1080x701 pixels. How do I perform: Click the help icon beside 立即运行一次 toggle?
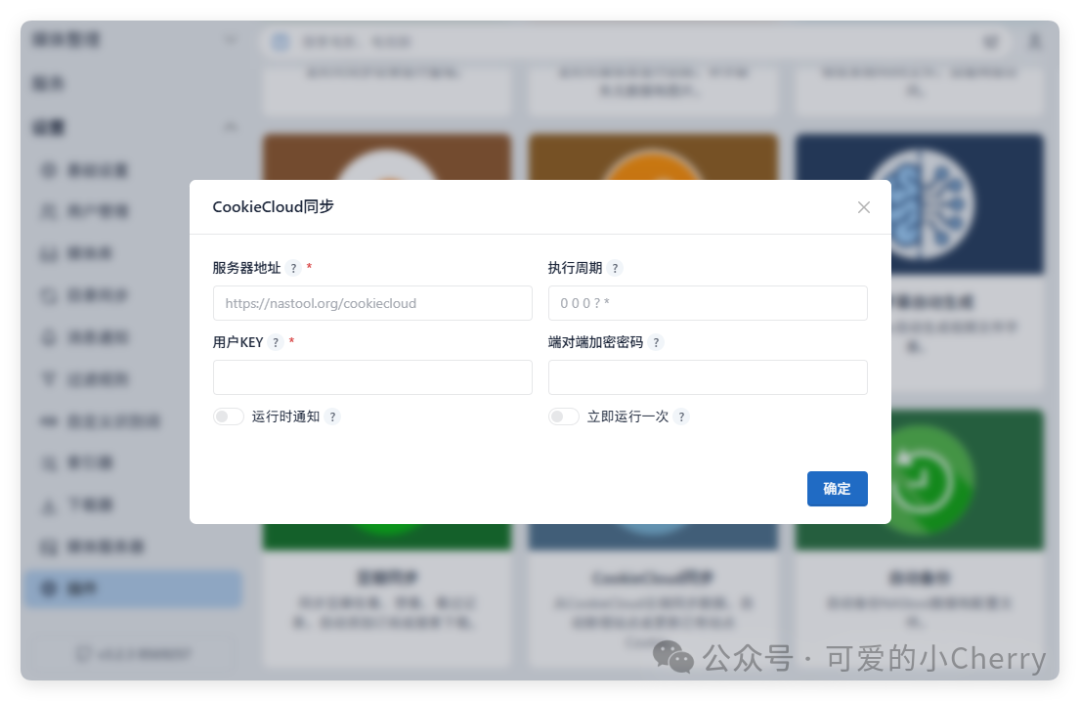click(681, 416)
